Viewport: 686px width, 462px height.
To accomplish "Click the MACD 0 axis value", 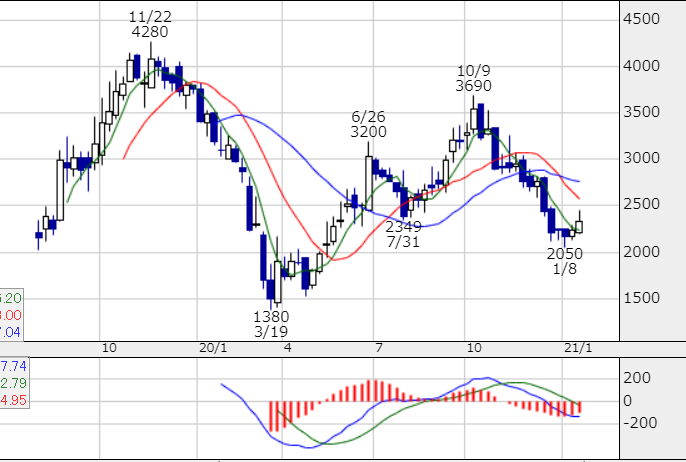I will [x=627, y=401].
